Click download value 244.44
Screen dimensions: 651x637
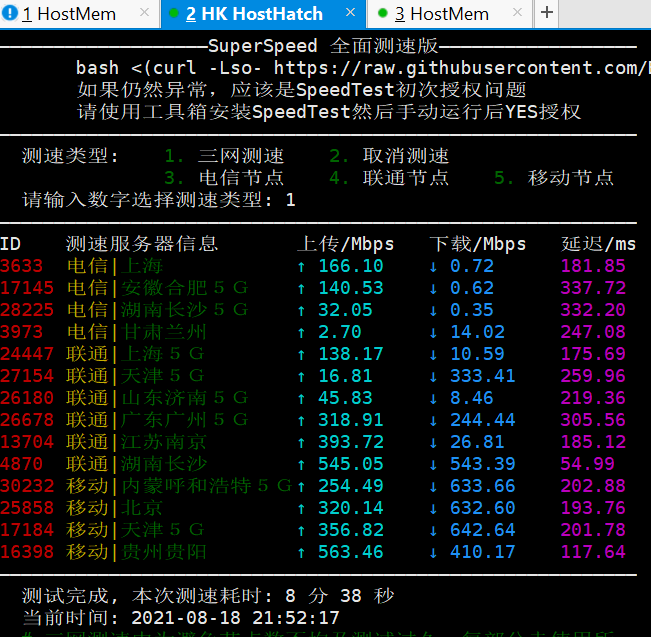482,420
